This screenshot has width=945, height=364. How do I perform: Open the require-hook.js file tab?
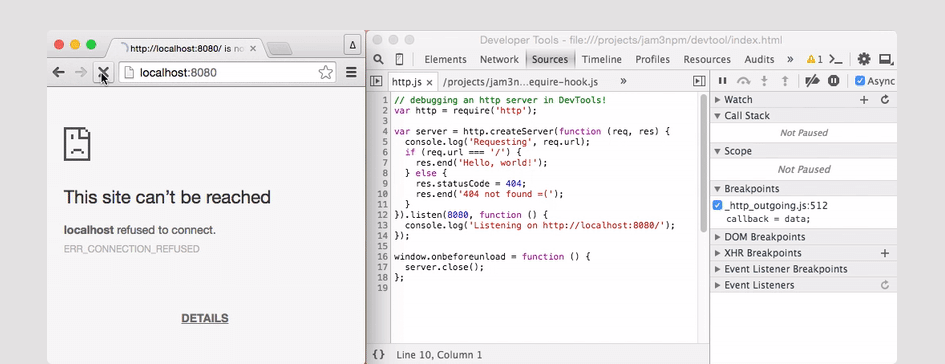click(520, 81)
